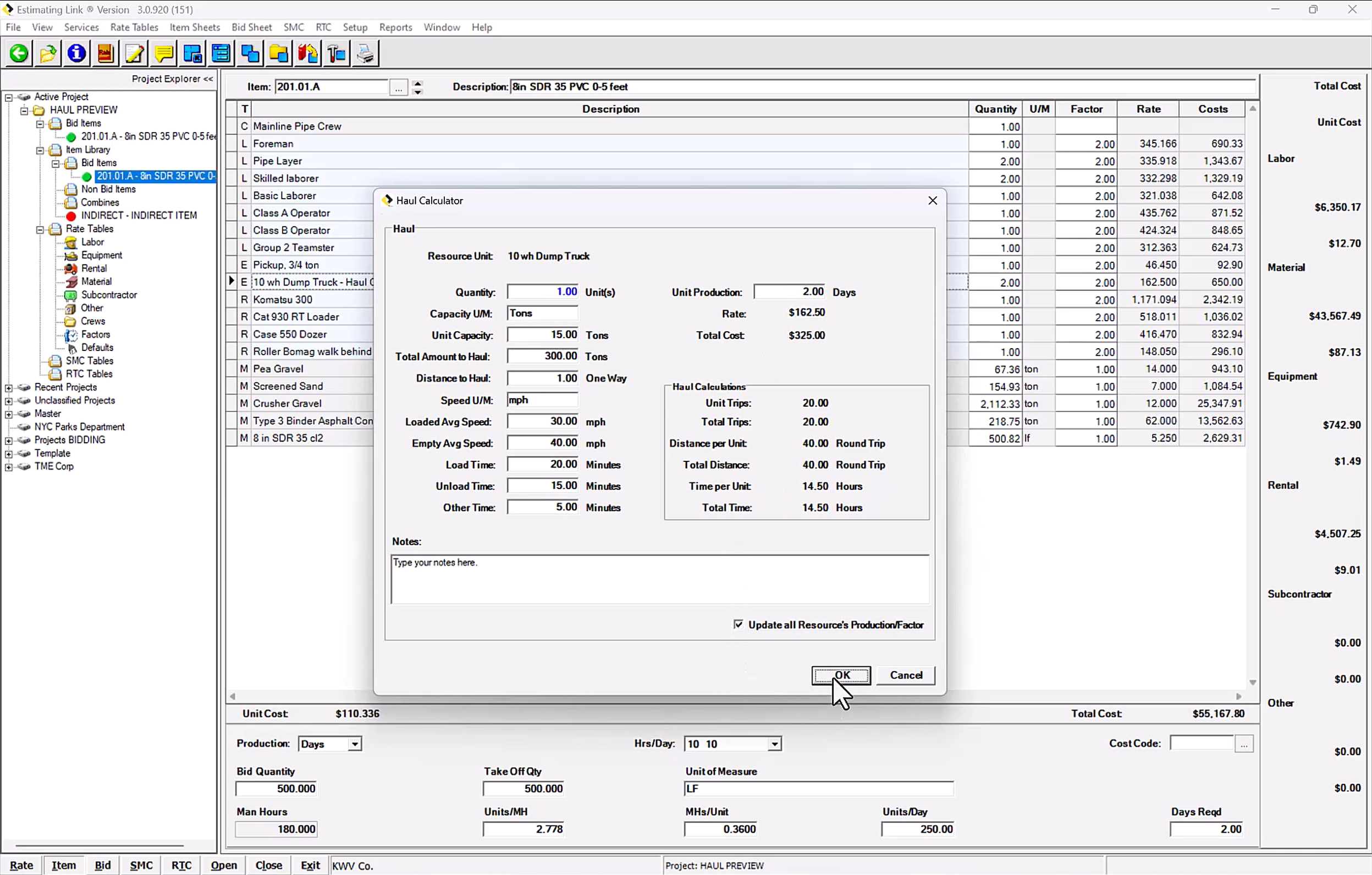
Task: Toggle the red INDIRECT - INDIRECT ITEM marker
Action: click(x=70, y=216)
